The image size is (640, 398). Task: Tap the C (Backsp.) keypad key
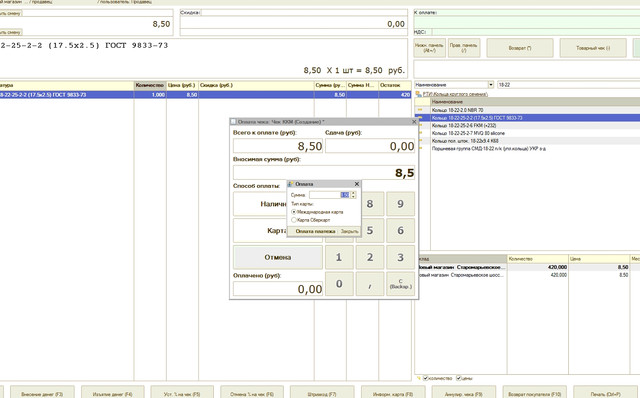coord(400,284)
